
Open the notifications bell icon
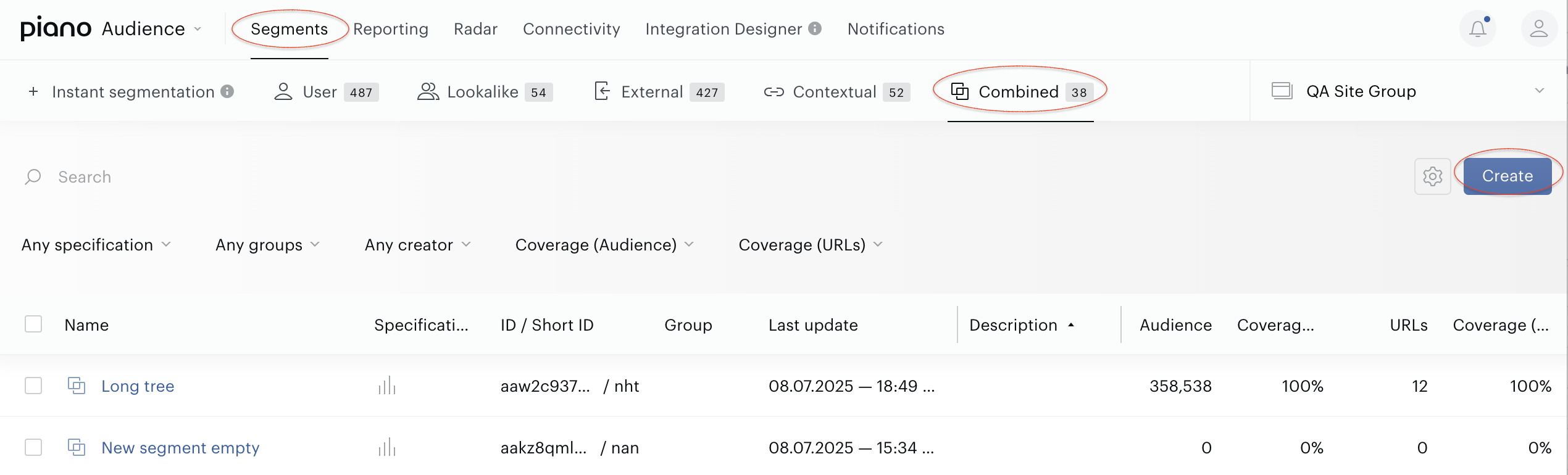(1477, 28)
